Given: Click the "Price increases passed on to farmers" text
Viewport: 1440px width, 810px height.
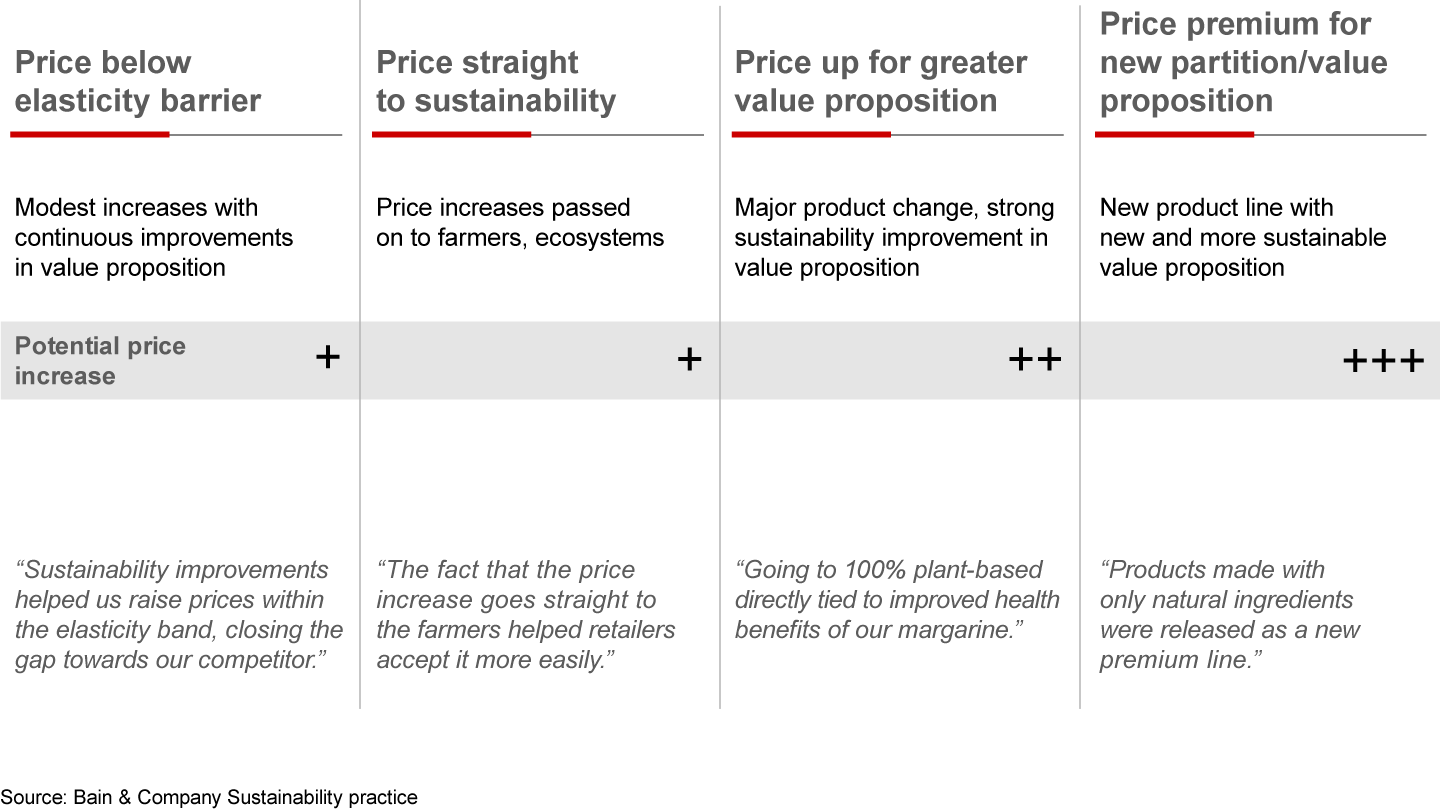Looking at the screenshot, I should 520,222.
